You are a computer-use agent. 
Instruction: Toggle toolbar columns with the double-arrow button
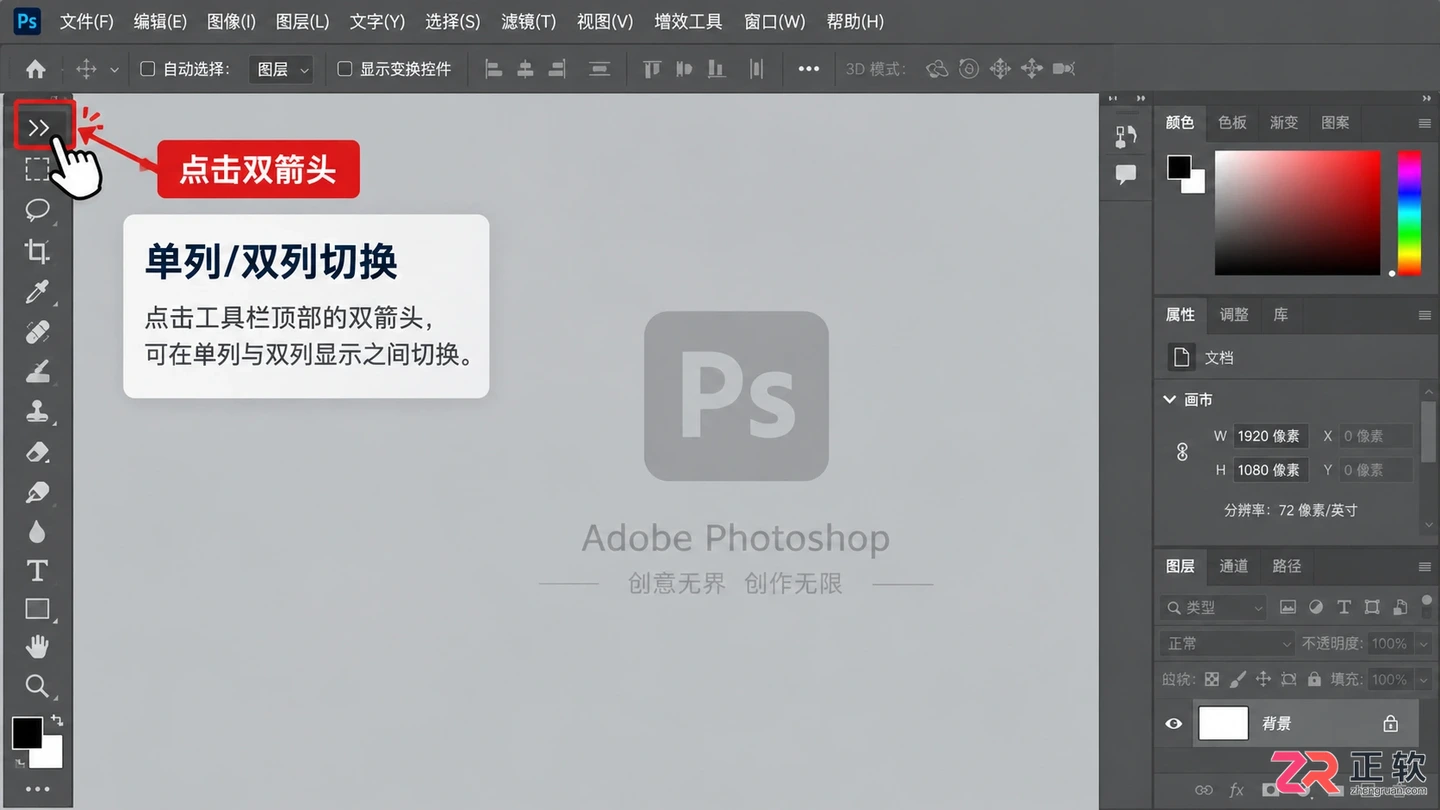click(x=39, y=127)
